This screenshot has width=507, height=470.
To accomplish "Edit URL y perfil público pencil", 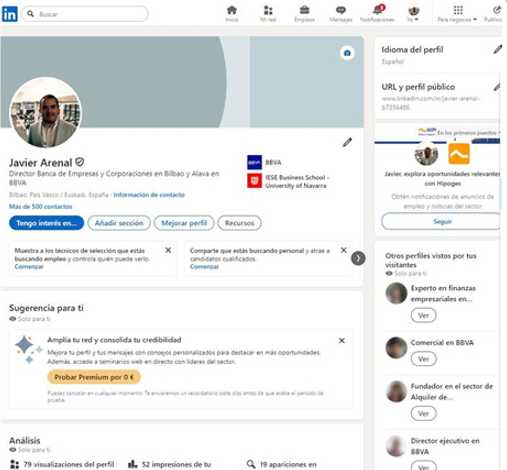I will [x=497, y=87].
